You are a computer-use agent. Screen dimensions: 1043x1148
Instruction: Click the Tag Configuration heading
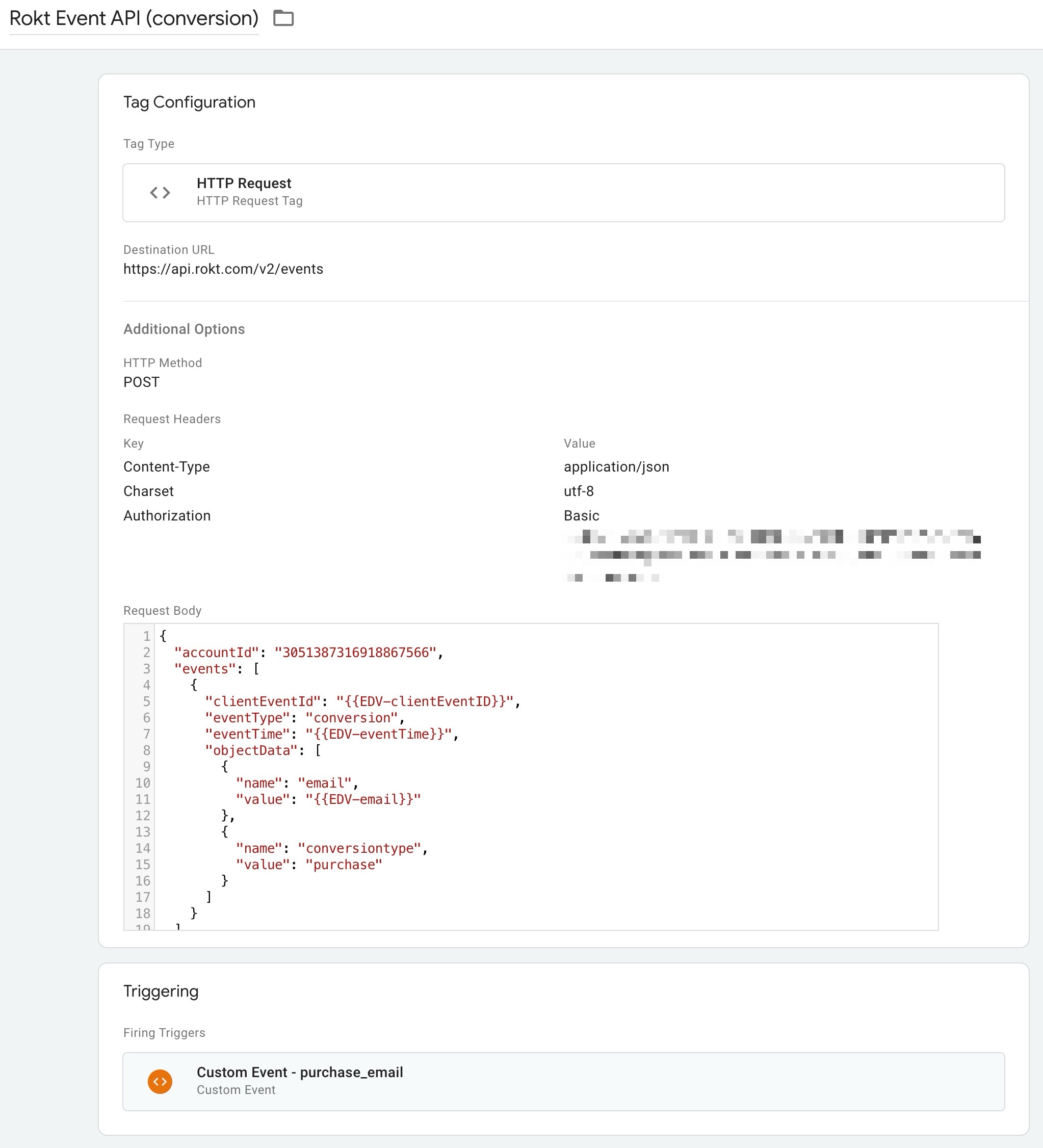click(x=190, y=102)
